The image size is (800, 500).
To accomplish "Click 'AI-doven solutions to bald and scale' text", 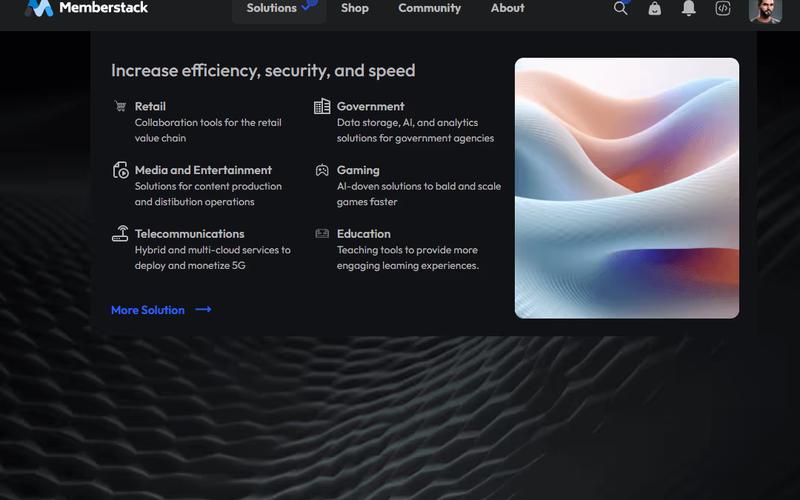I will coord(419,186).
